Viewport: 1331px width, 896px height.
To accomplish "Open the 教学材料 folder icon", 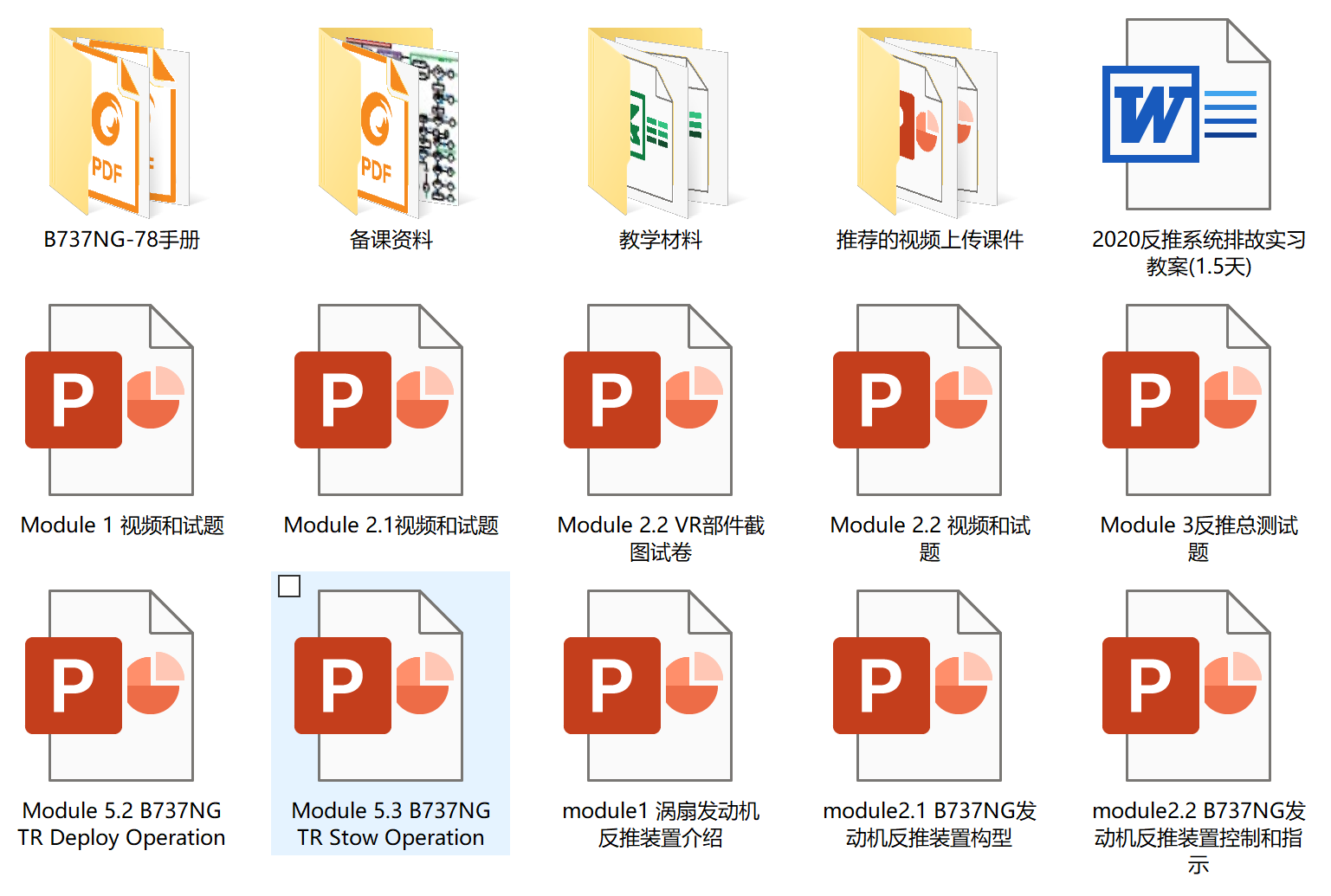I will tap(660, 121).
